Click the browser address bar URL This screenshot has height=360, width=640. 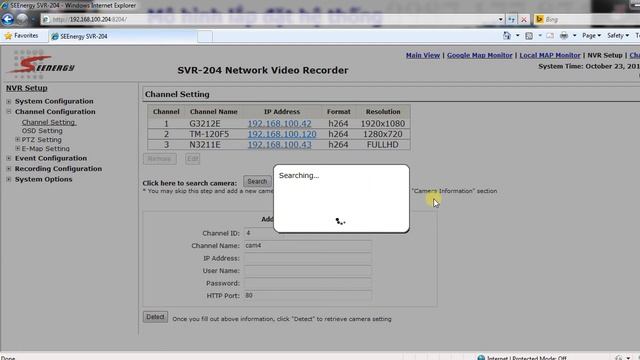[x=90, y=19]
